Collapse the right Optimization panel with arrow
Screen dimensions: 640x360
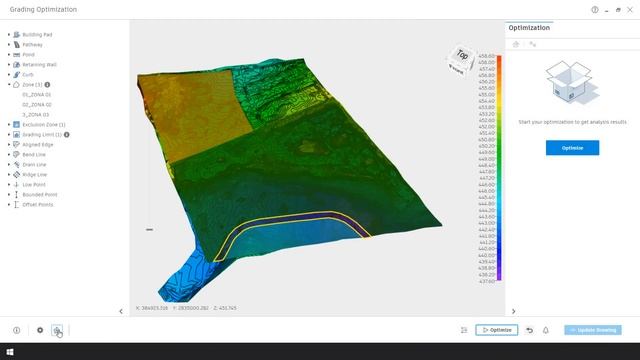tap(513, 311)
